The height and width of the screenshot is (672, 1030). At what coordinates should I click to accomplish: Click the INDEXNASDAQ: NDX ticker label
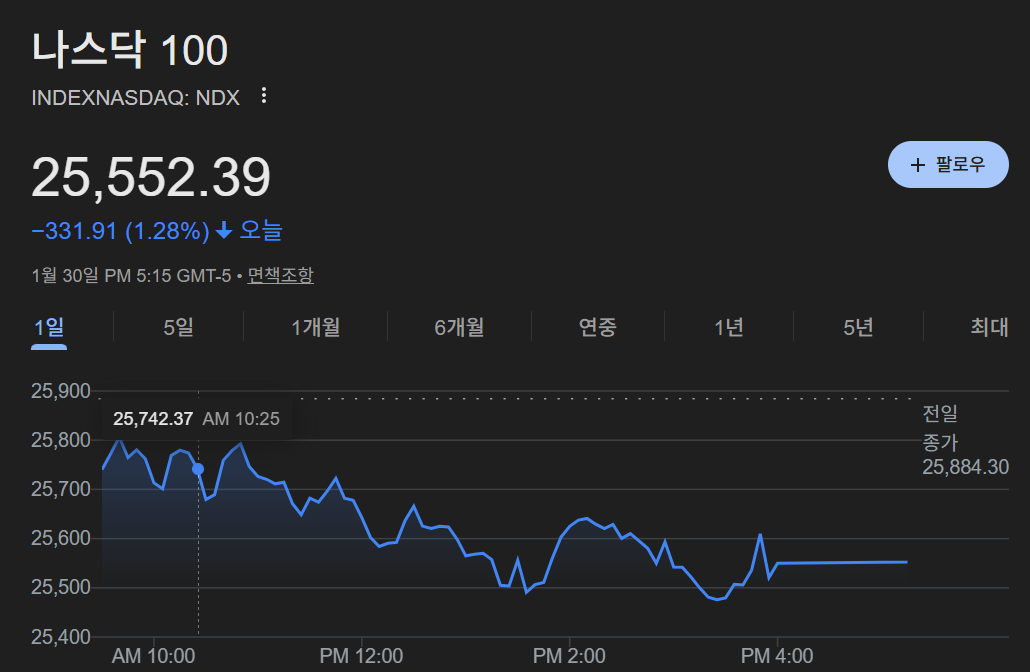[x=135, y=98]
